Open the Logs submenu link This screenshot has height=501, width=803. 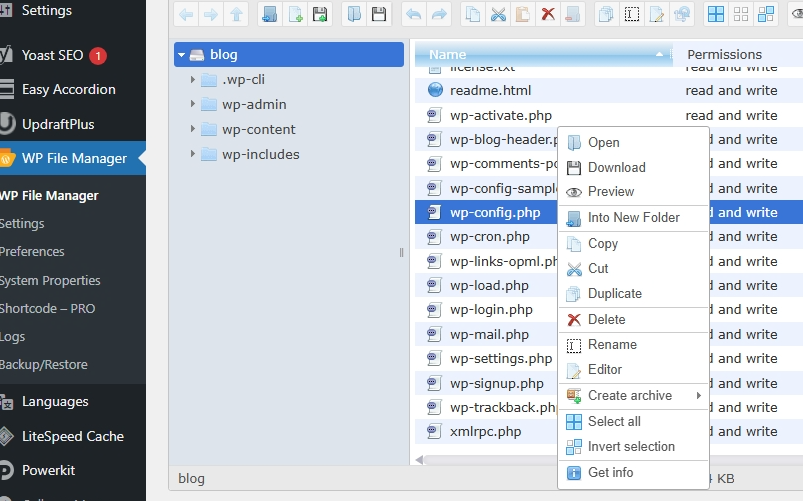(x=12, y=337)
